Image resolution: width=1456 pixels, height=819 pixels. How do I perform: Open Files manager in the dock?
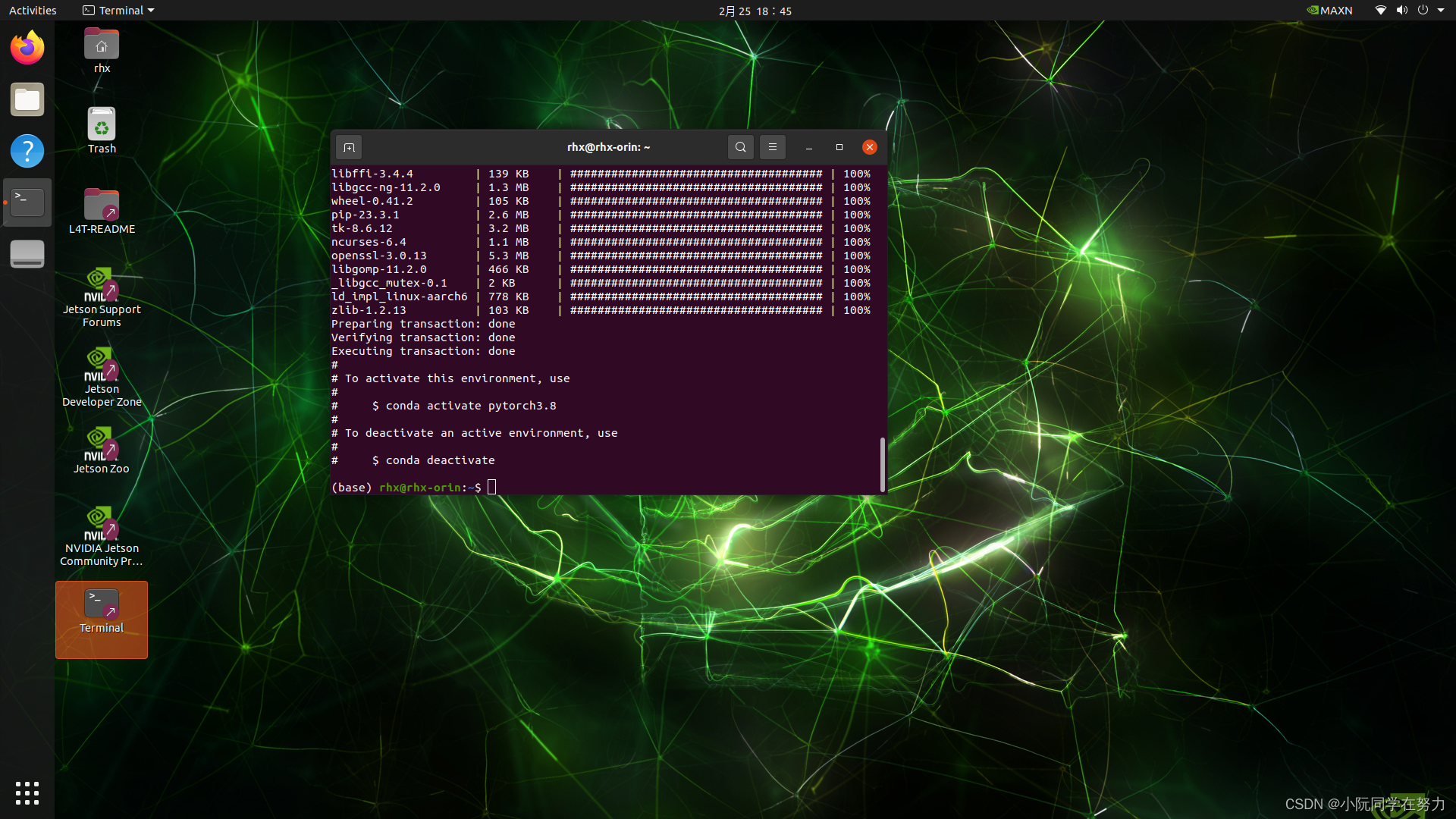tap(27, 99)
